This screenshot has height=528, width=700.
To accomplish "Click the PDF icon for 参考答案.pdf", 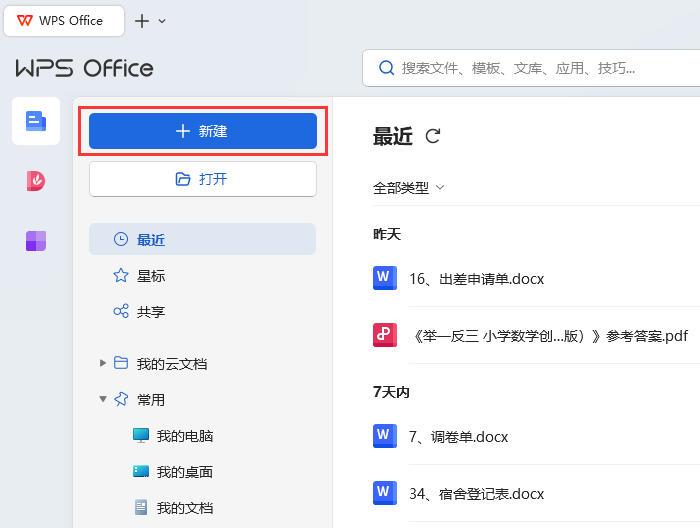I will 385,335.
